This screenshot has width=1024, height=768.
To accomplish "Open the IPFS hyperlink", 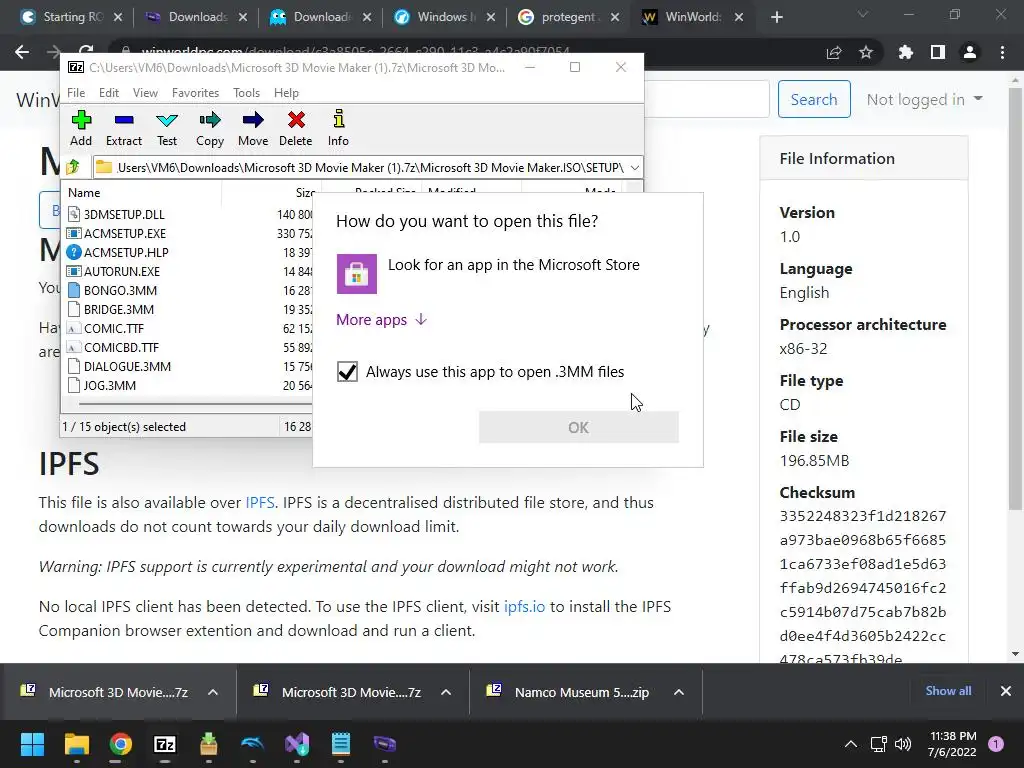I will [x=259, y=502].
